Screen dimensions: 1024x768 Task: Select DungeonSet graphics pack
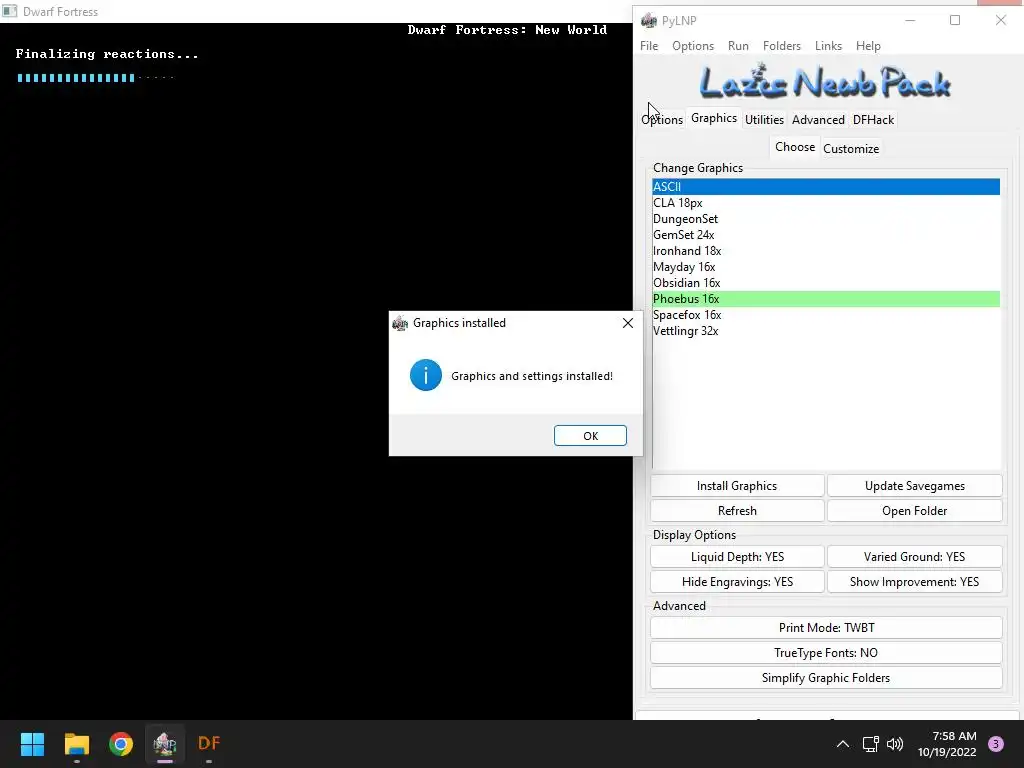tap(825, 219)
